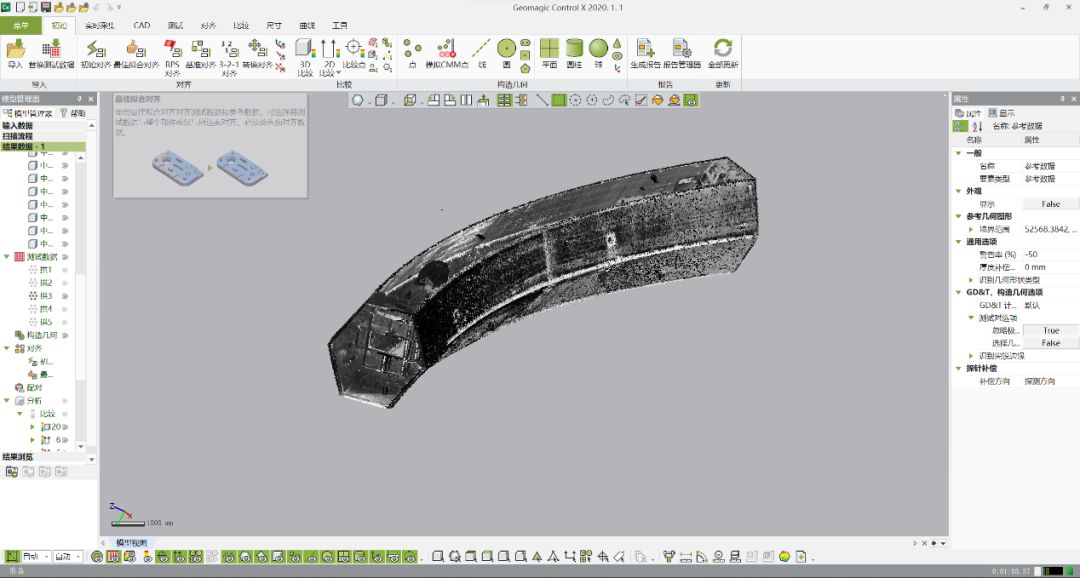Select the 输入数据 section header
1080x578 pixels.
43,126
